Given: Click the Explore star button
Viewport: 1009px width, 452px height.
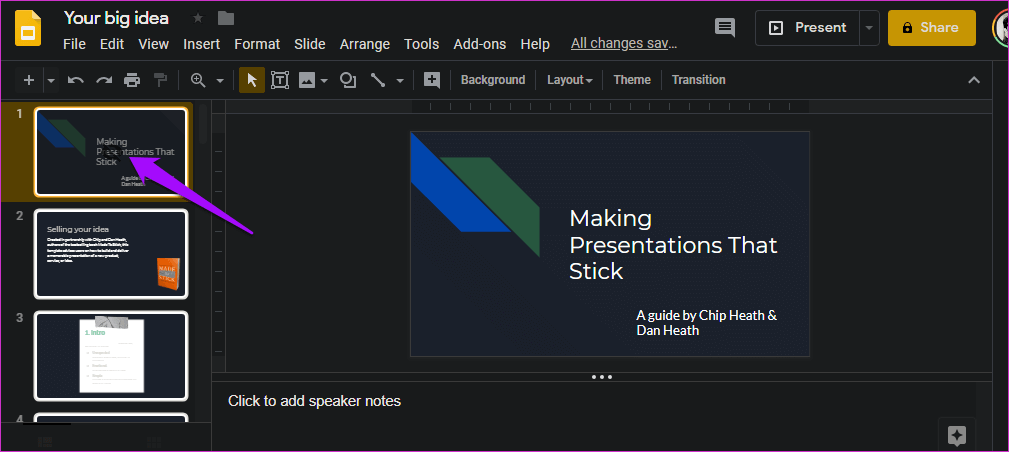Looking at the screenshot, I should [x=956, y=434].
